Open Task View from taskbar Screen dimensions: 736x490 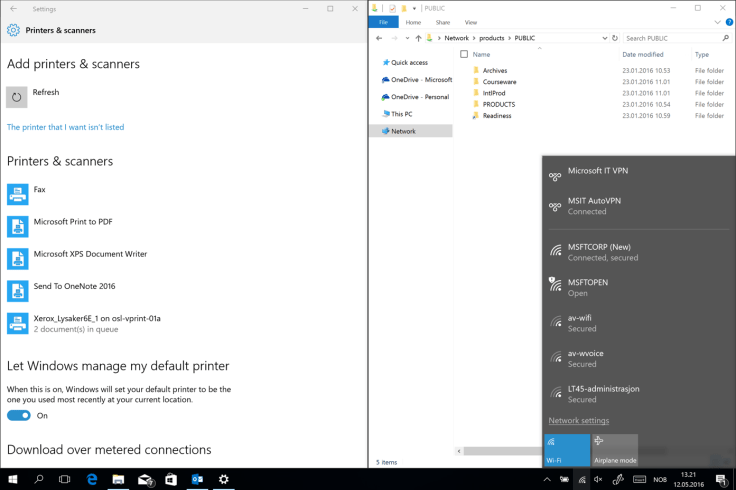[64, 479]
